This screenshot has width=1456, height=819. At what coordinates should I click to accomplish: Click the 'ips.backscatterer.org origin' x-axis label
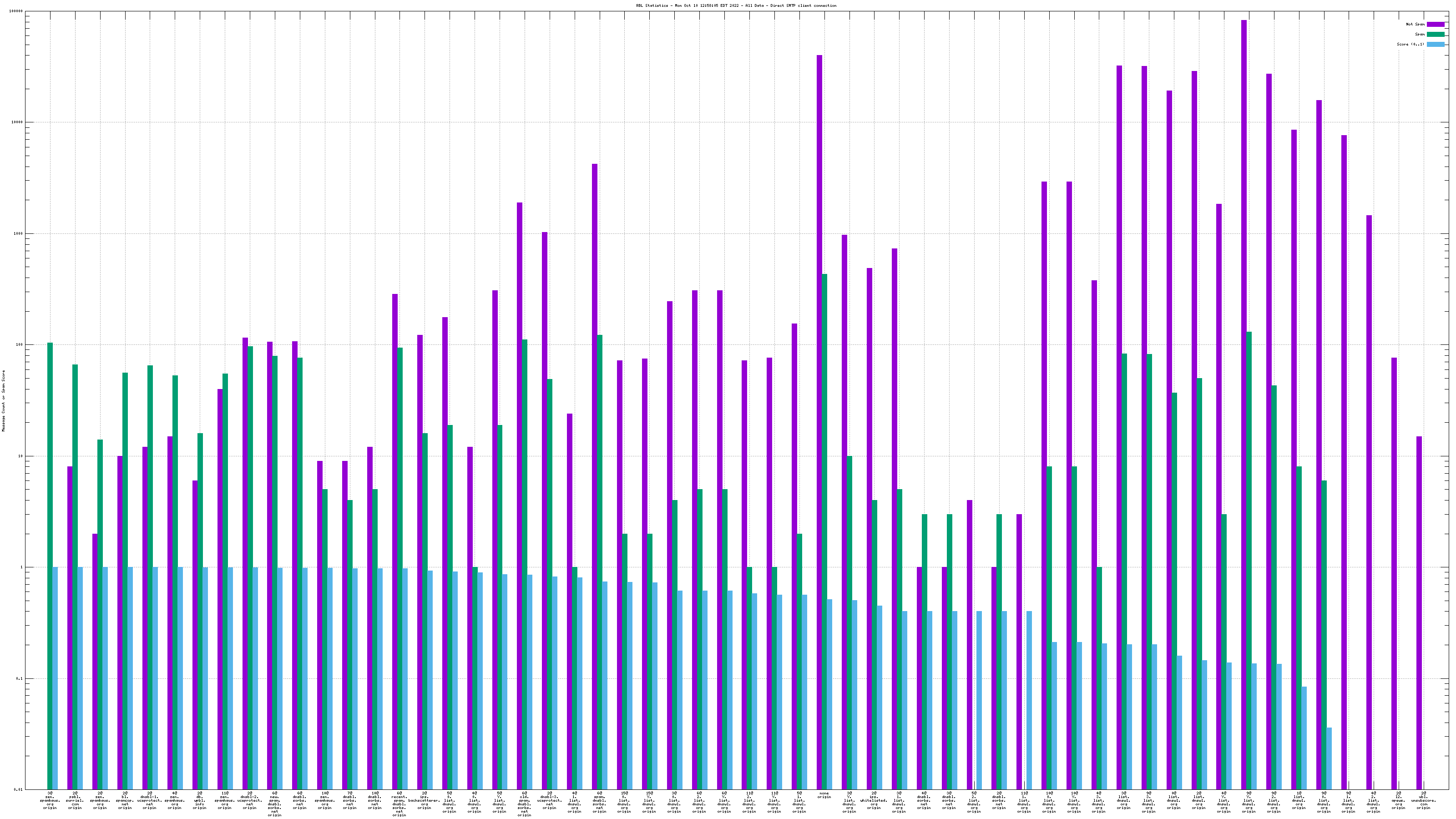click(x=424, y=800)
